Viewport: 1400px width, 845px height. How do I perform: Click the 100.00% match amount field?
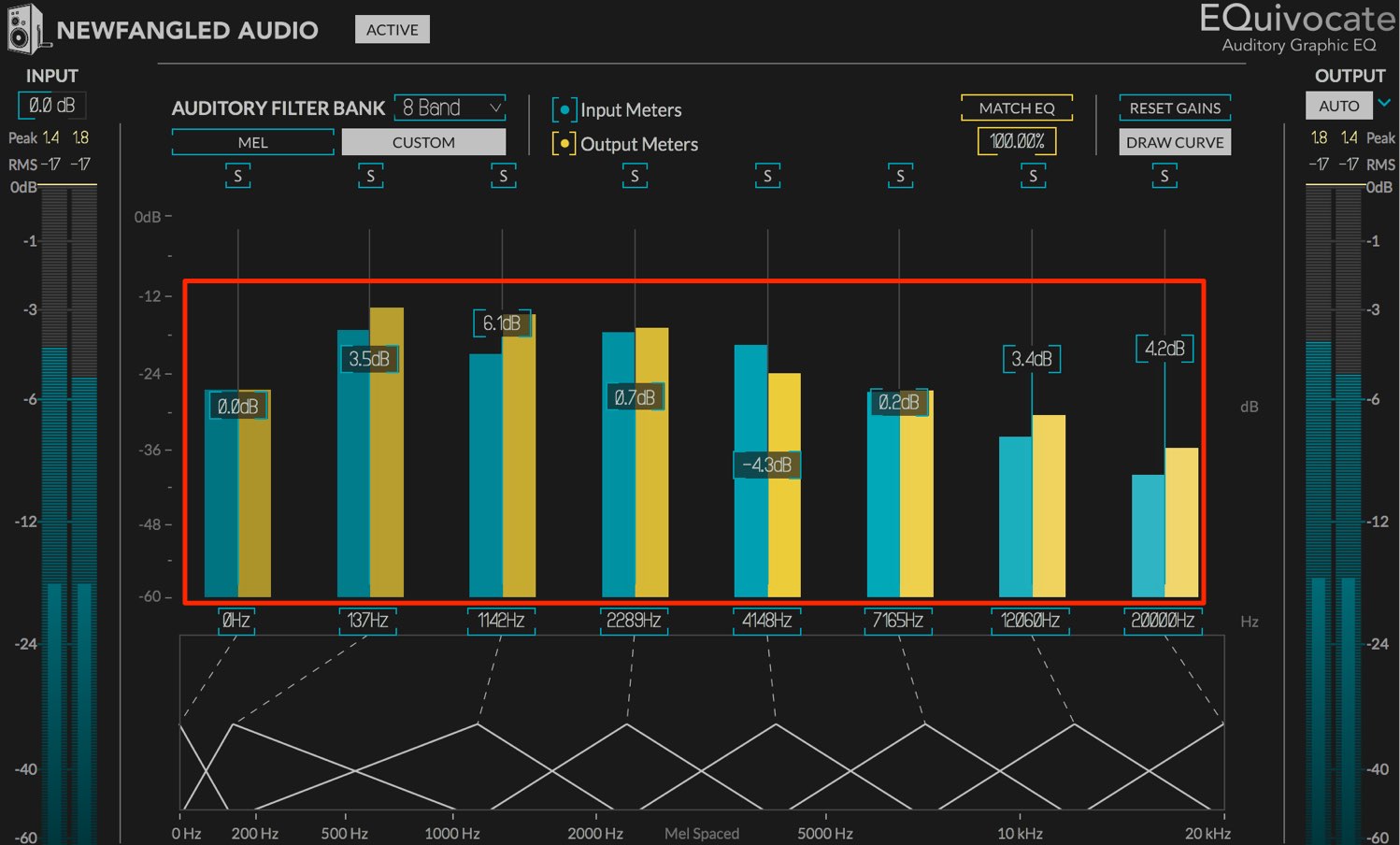1017,141
